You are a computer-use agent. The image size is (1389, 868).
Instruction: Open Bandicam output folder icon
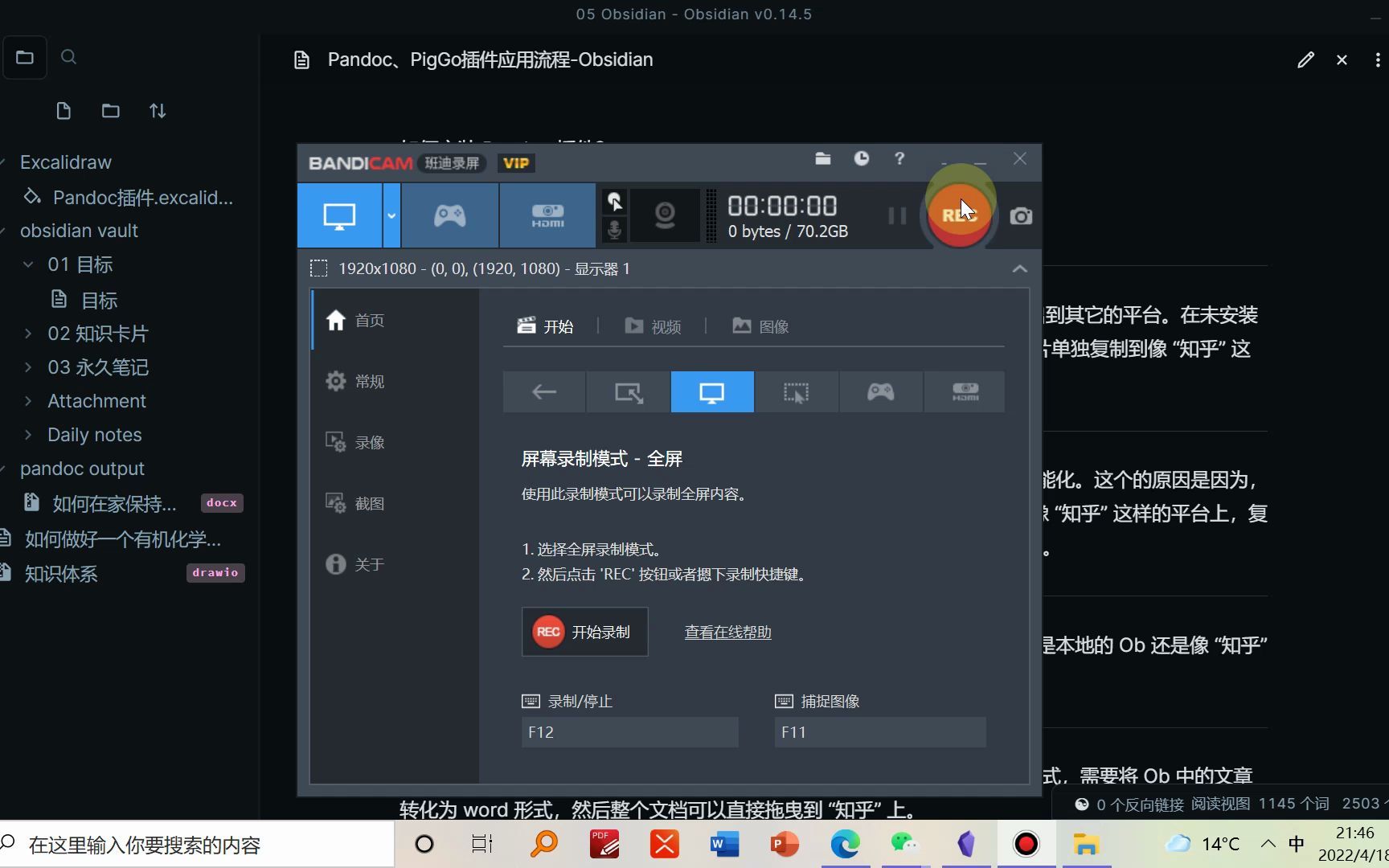822,158
